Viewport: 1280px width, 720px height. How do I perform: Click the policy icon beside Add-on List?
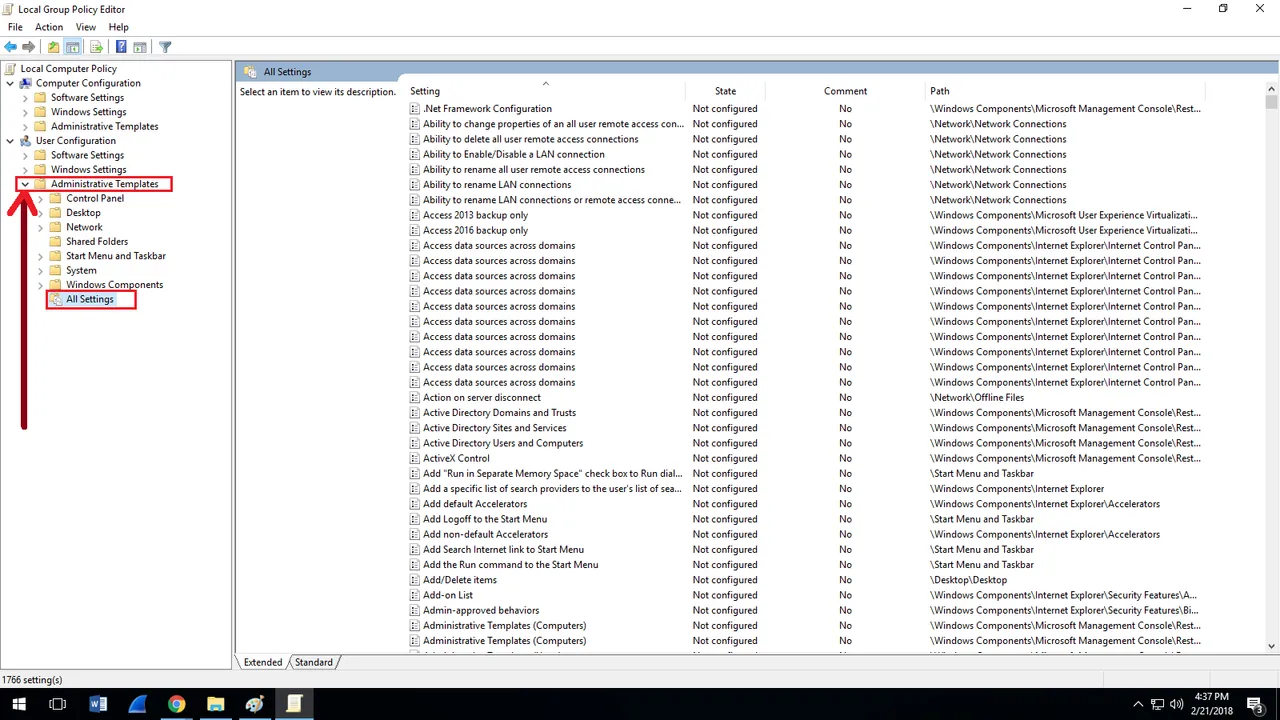tap(415, 595)
